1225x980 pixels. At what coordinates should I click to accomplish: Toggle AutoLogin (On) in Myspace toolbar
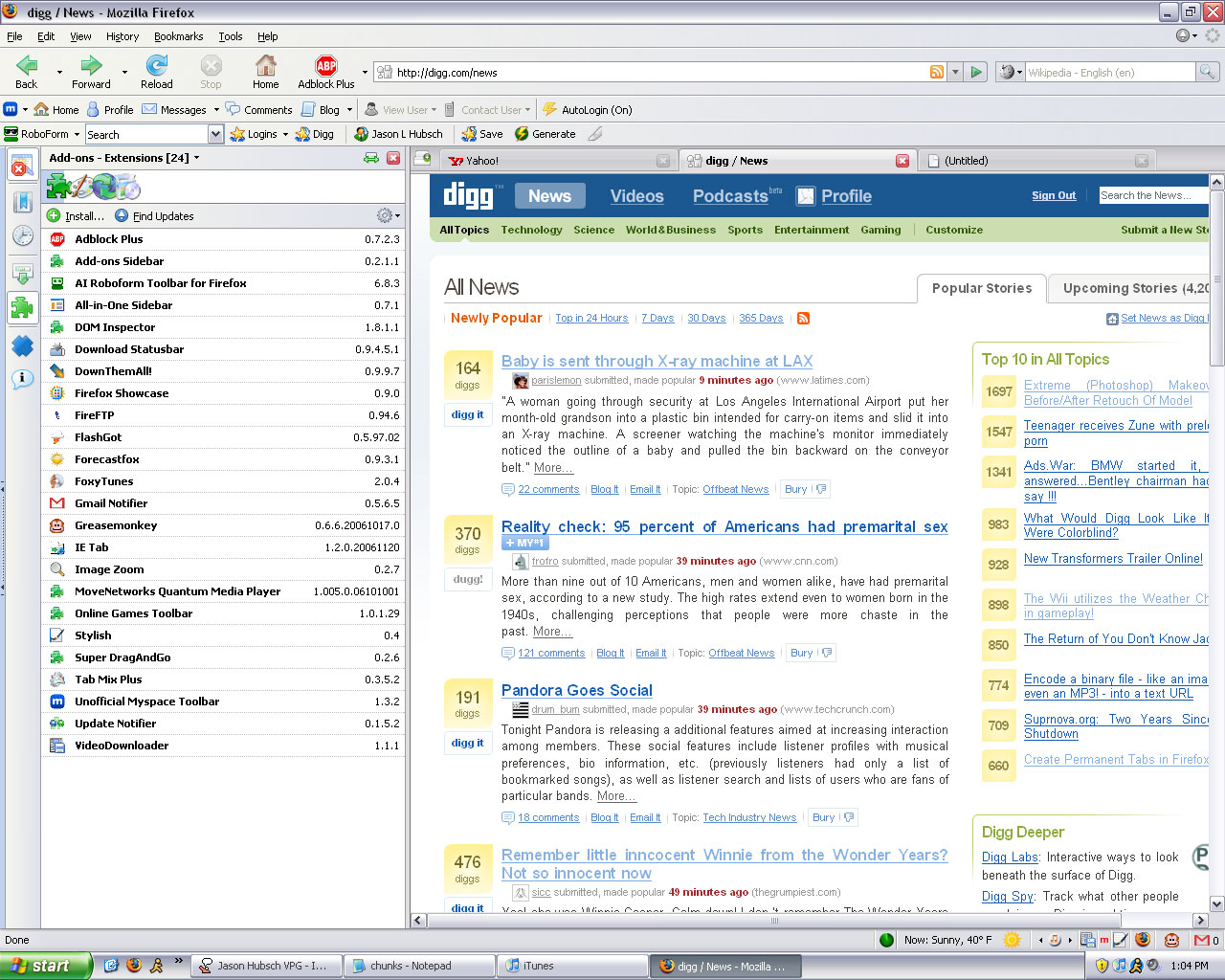[587, 110]
